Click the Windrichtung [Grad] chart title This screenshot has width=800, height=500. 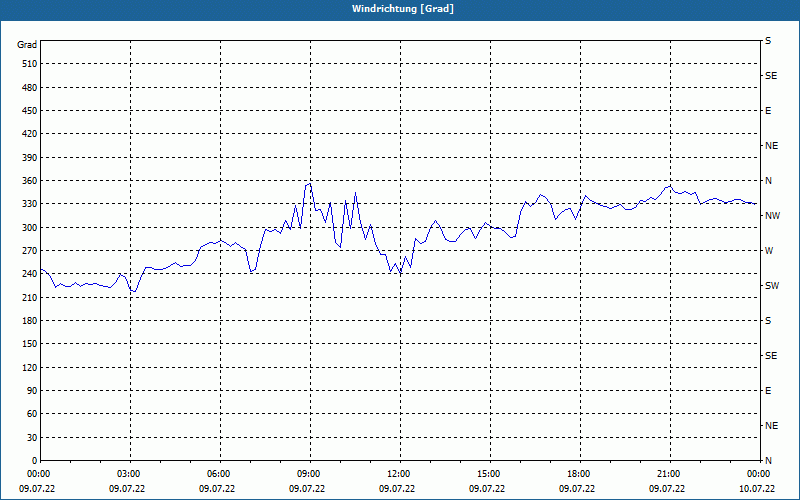click(403, 9)
